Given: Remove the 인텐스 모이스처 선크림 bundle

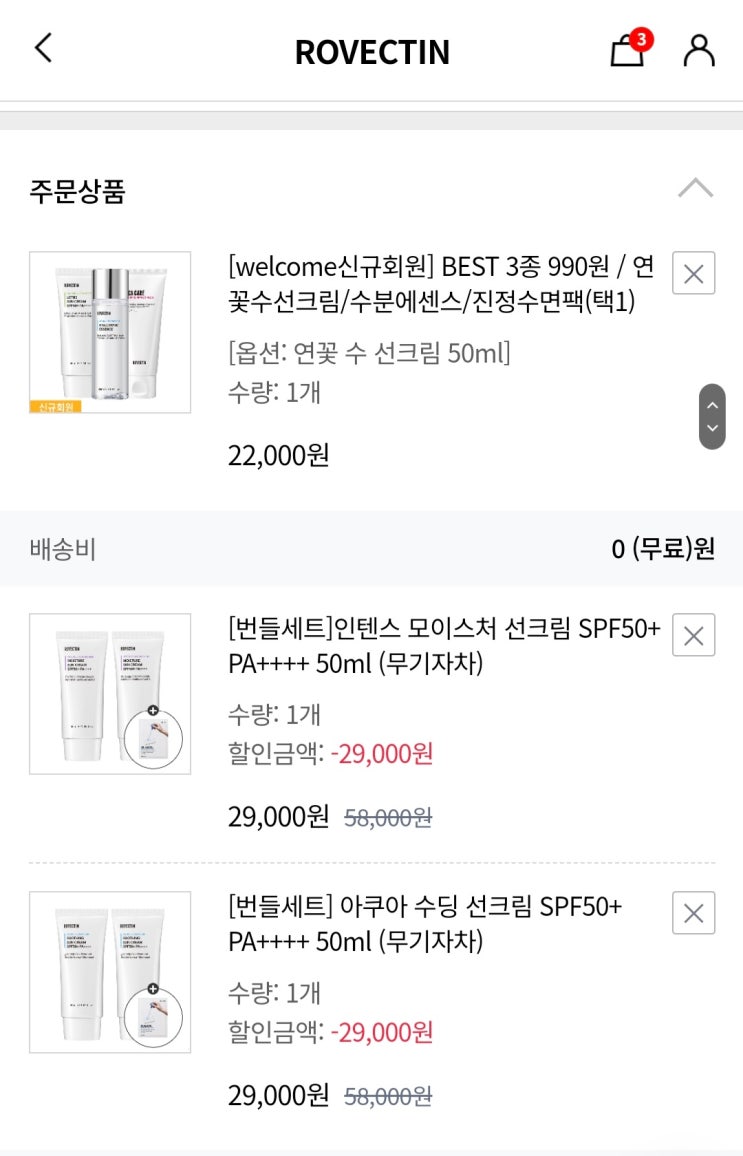Looking at the screenshot, I should point(693,635).
